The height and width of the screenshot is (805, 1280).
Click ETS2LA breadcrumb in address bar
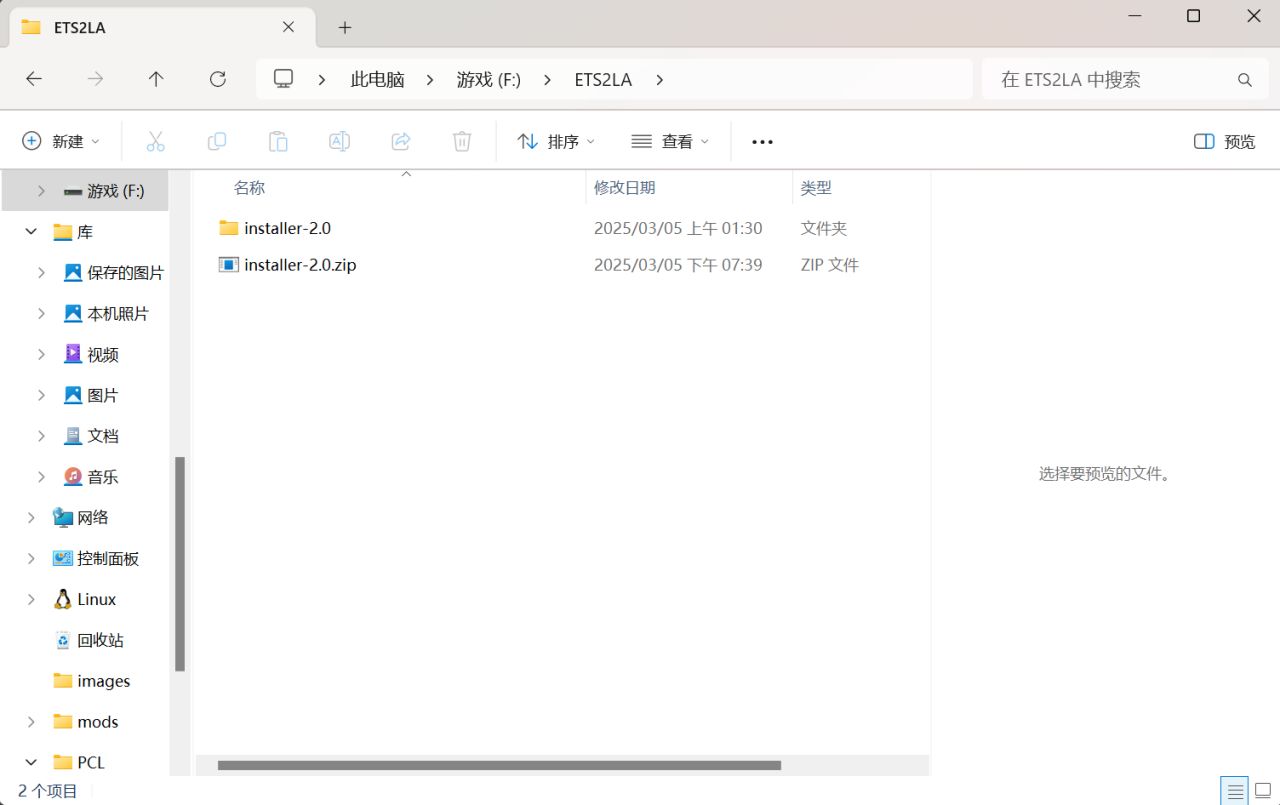point(603,80)
